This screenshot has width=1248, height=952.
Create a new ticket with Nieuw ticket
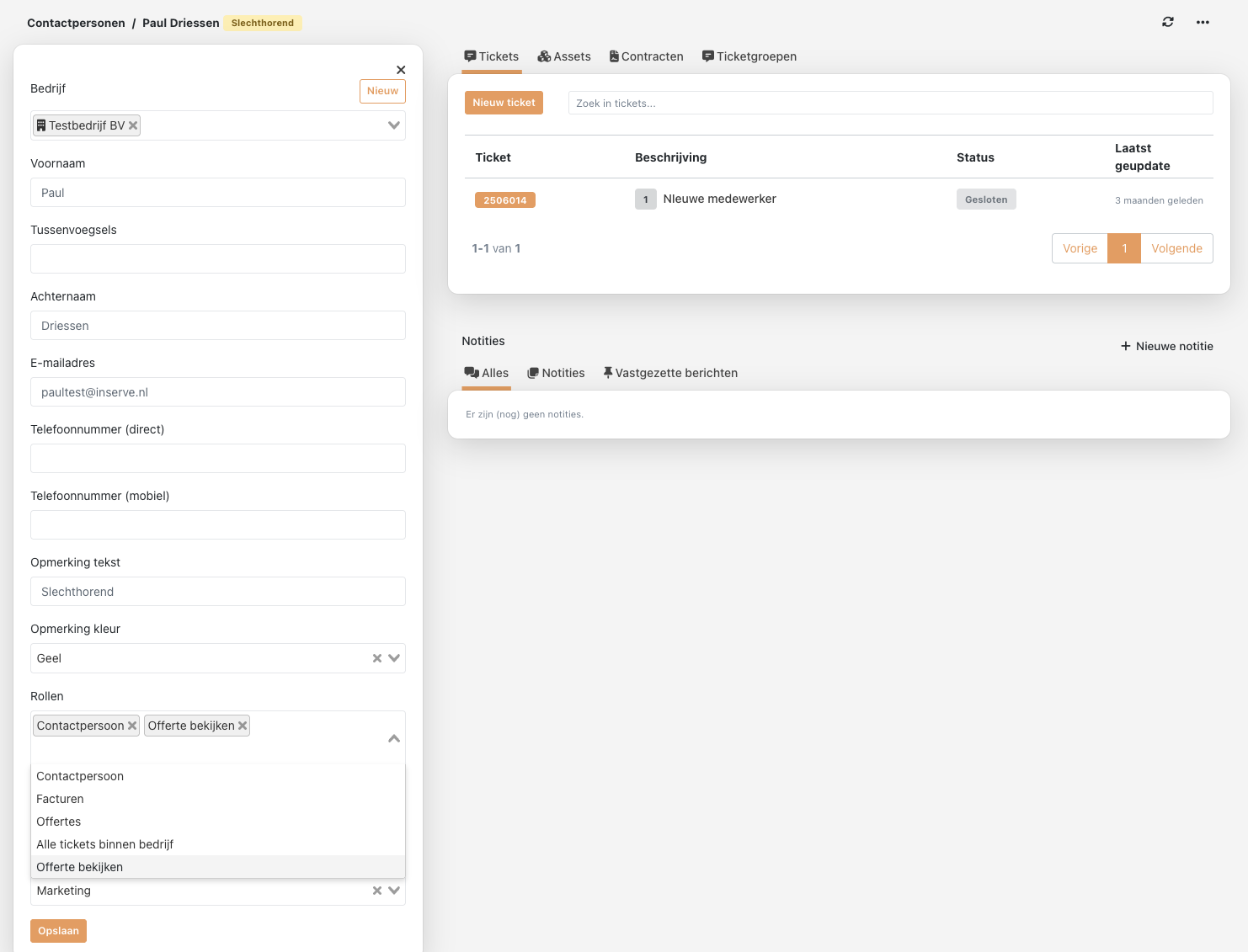click(504, 103)
